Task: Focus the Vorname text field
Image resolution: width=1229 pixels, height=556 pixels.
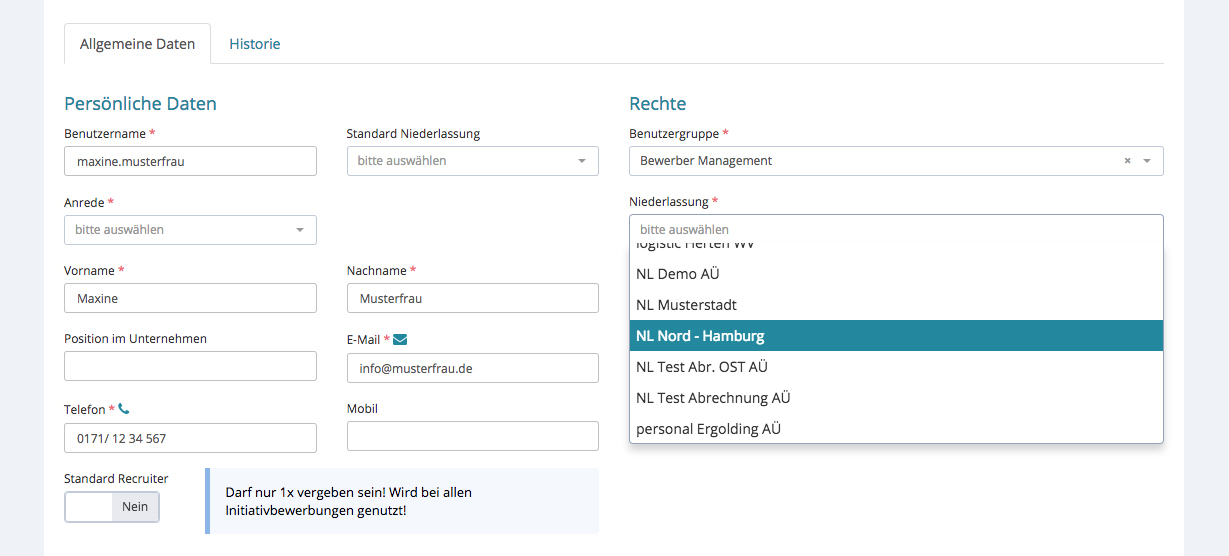Action: click(x=190, y=298)
